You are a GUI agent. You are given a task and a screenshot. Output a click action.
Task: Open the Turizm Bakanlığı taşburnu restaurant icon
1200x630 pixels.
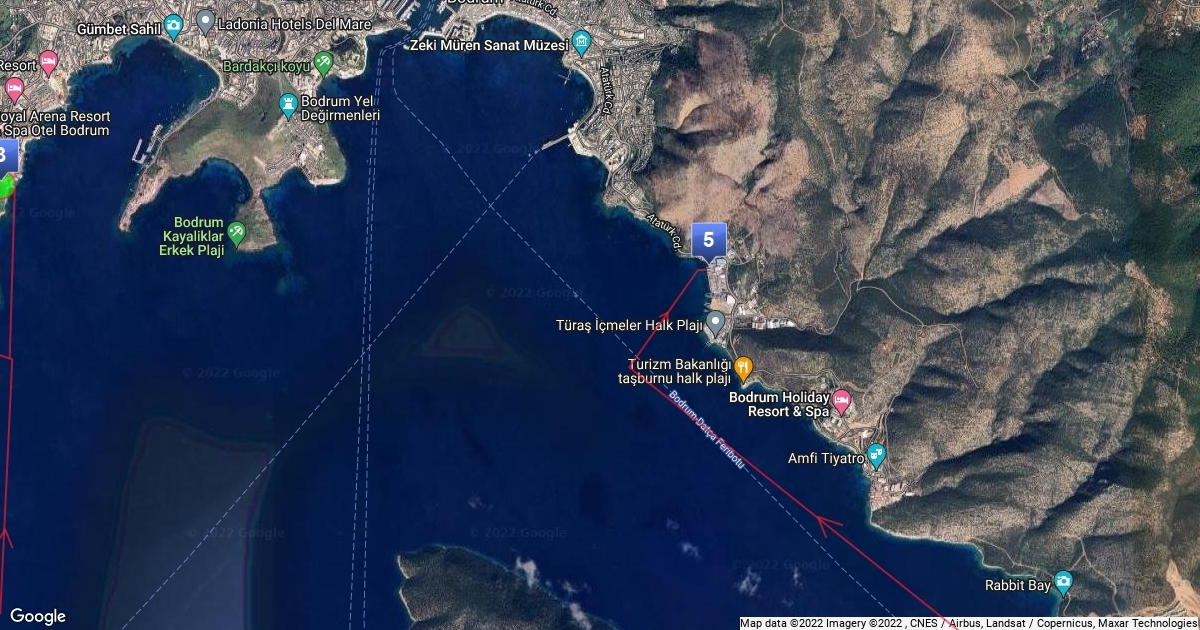point(743,367)
